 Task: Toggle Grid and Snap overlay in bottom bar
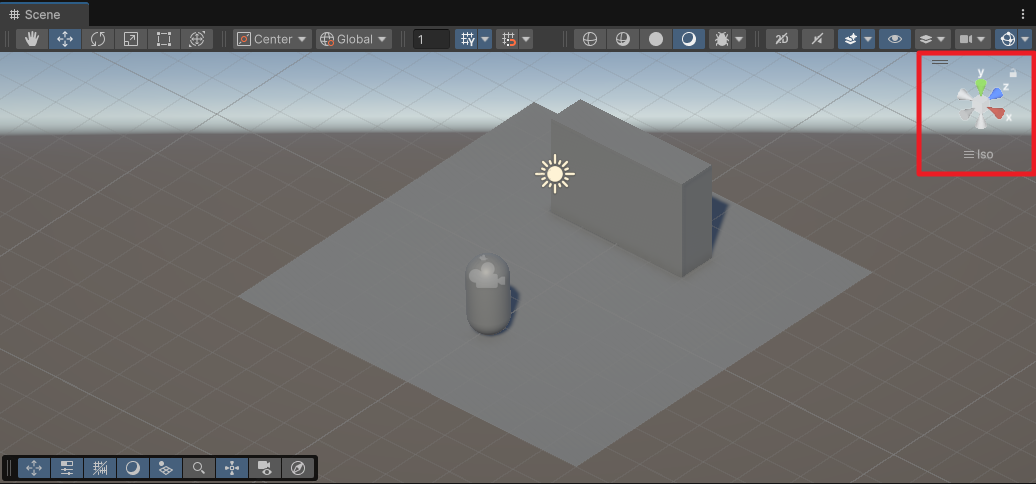point(100,468)
